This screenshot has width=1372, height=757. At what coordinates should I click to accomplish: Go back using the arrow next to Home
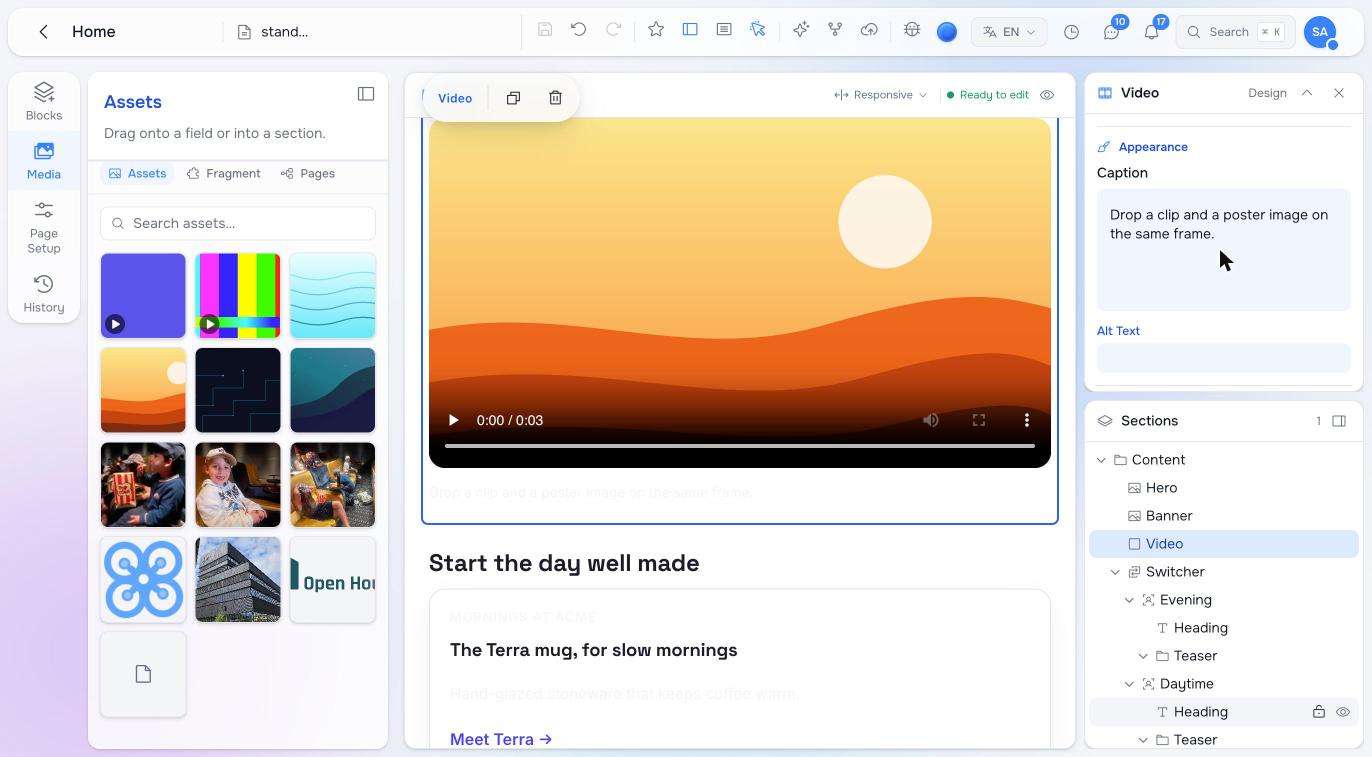[x=43, y=32]
